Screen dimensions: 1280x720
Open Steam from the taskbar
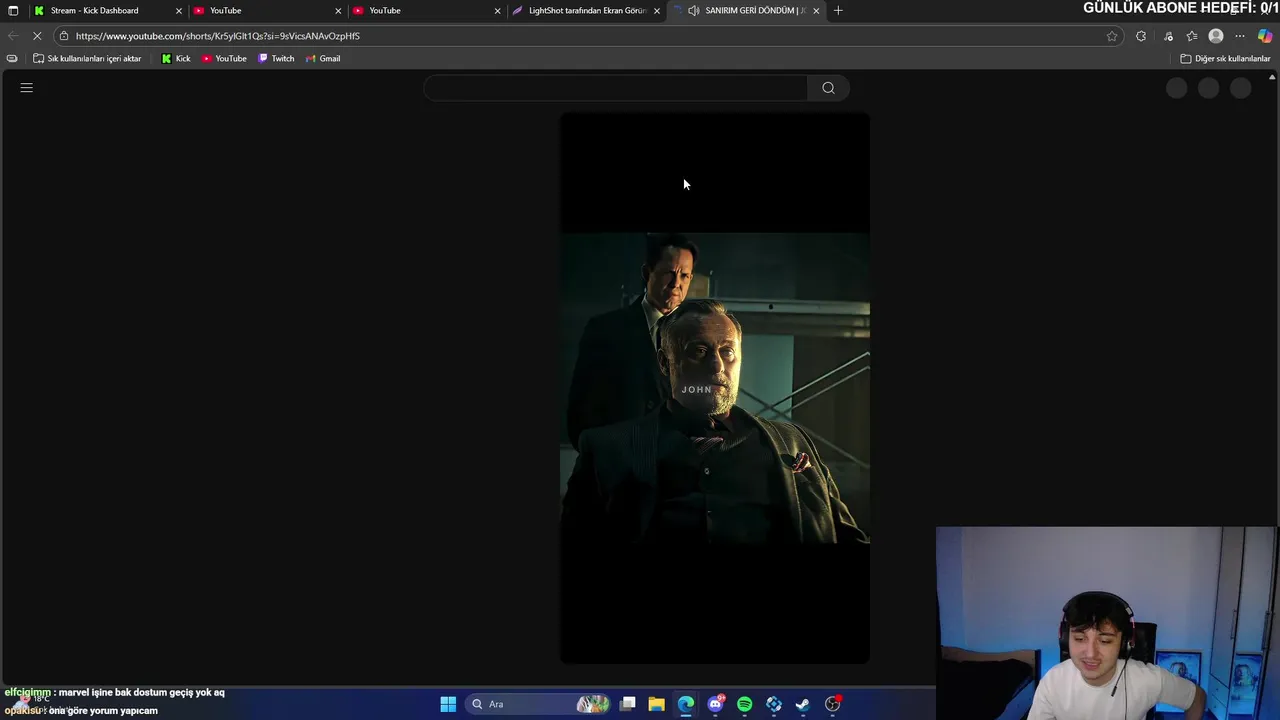tap(802, 704)
